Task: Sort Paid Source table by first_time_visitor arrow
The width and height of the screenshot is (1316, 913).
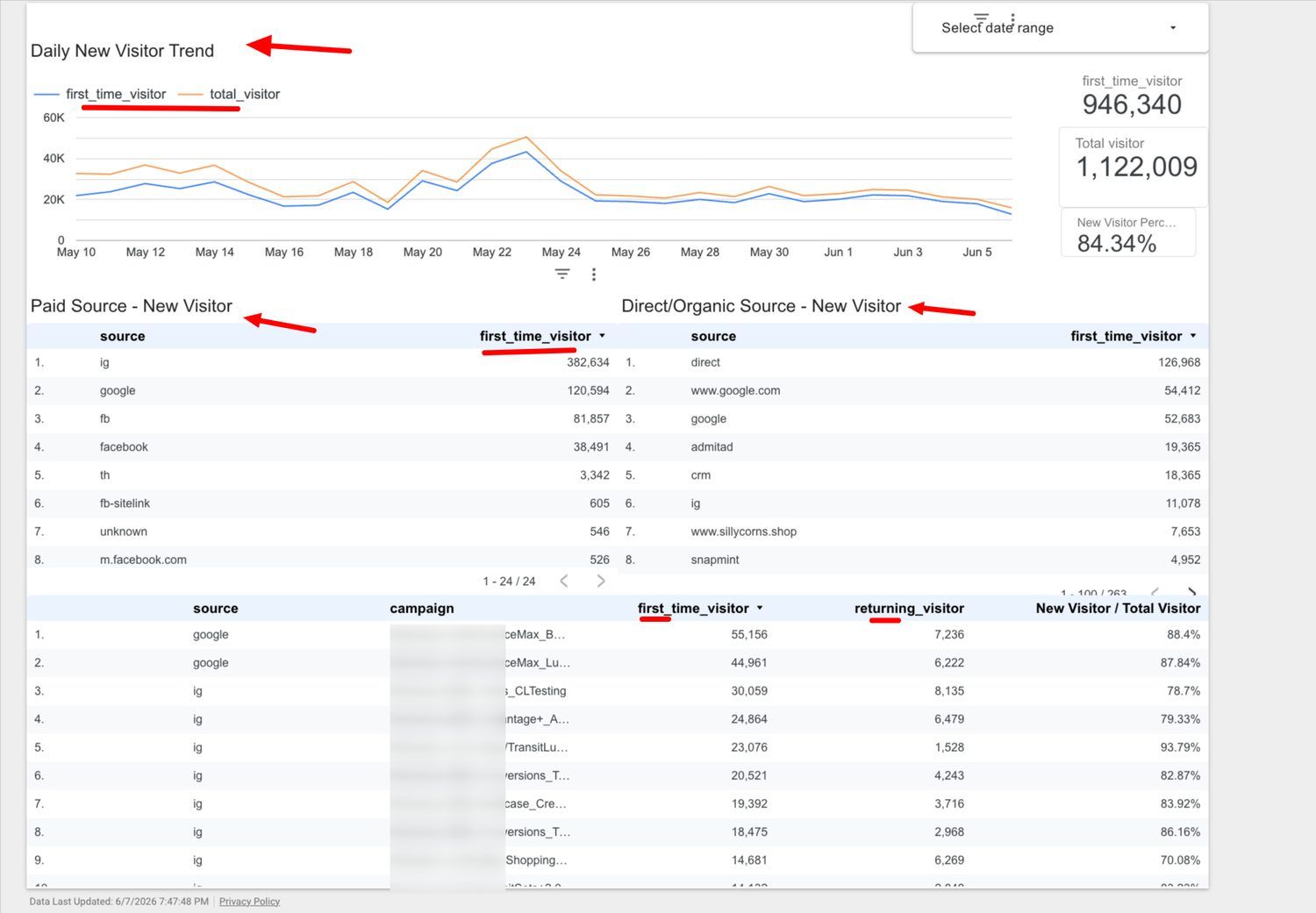Action: pos(602,336)
